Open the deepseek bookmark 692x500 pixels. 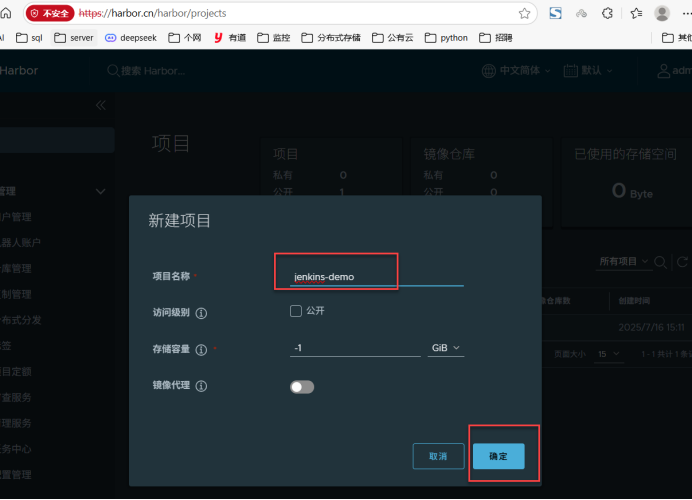coord(132,37)
